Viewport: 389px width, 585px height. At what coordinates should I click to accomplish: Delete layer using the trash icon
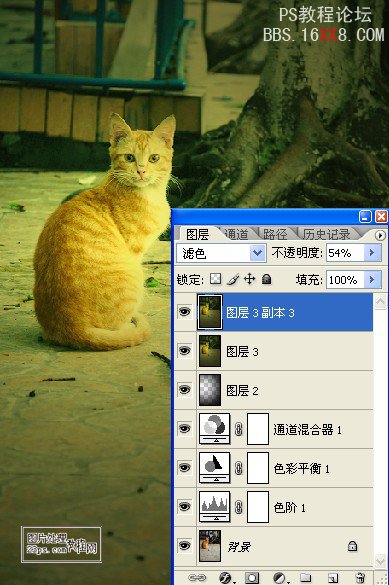coord(360,578)
